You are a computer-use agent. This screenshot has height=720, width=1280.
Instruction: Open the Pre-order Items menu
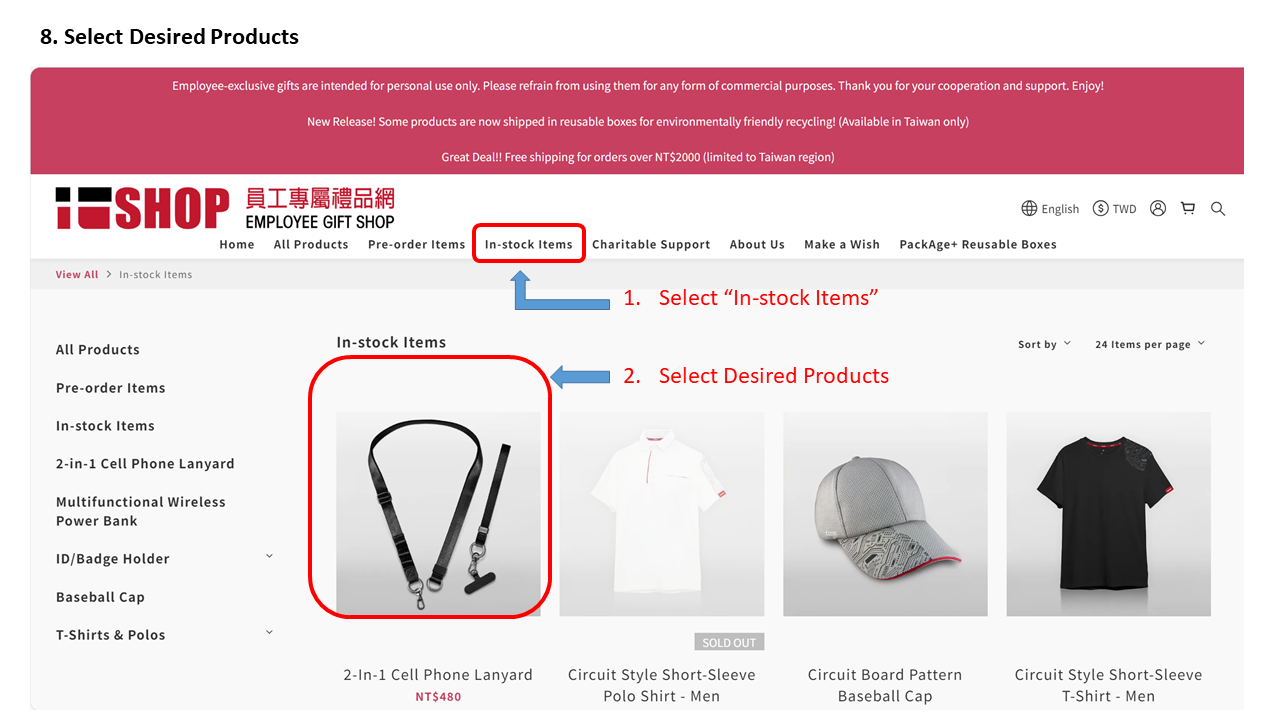416,244
